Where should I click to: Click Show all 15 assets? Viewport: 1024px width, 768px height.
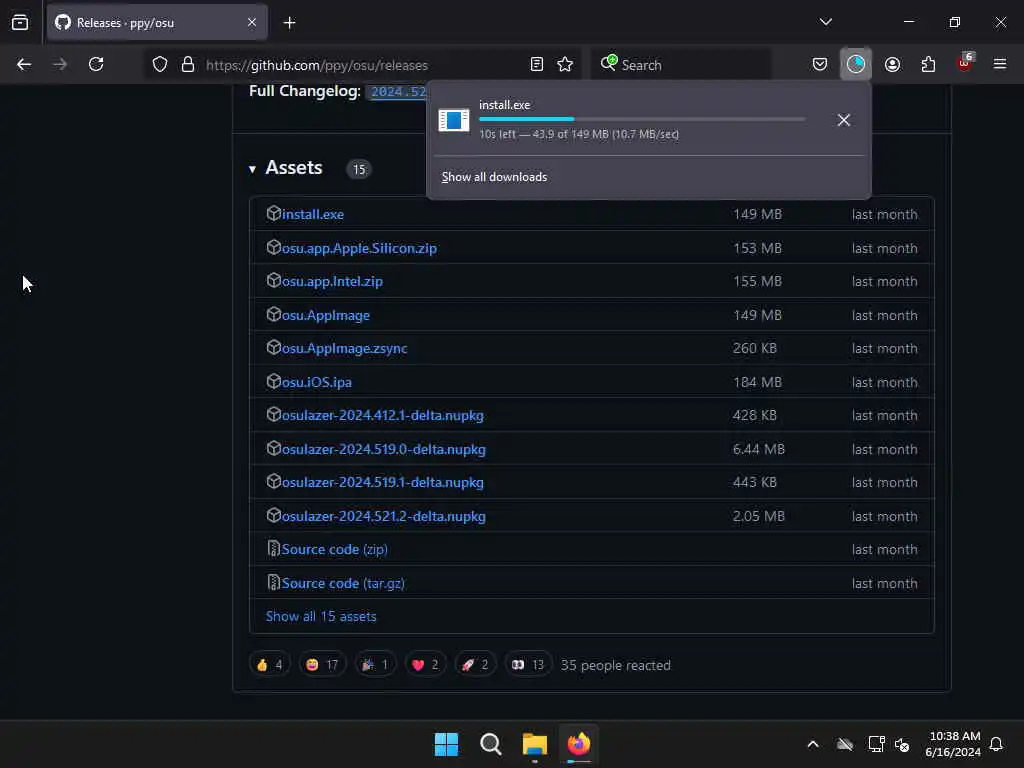321,616
